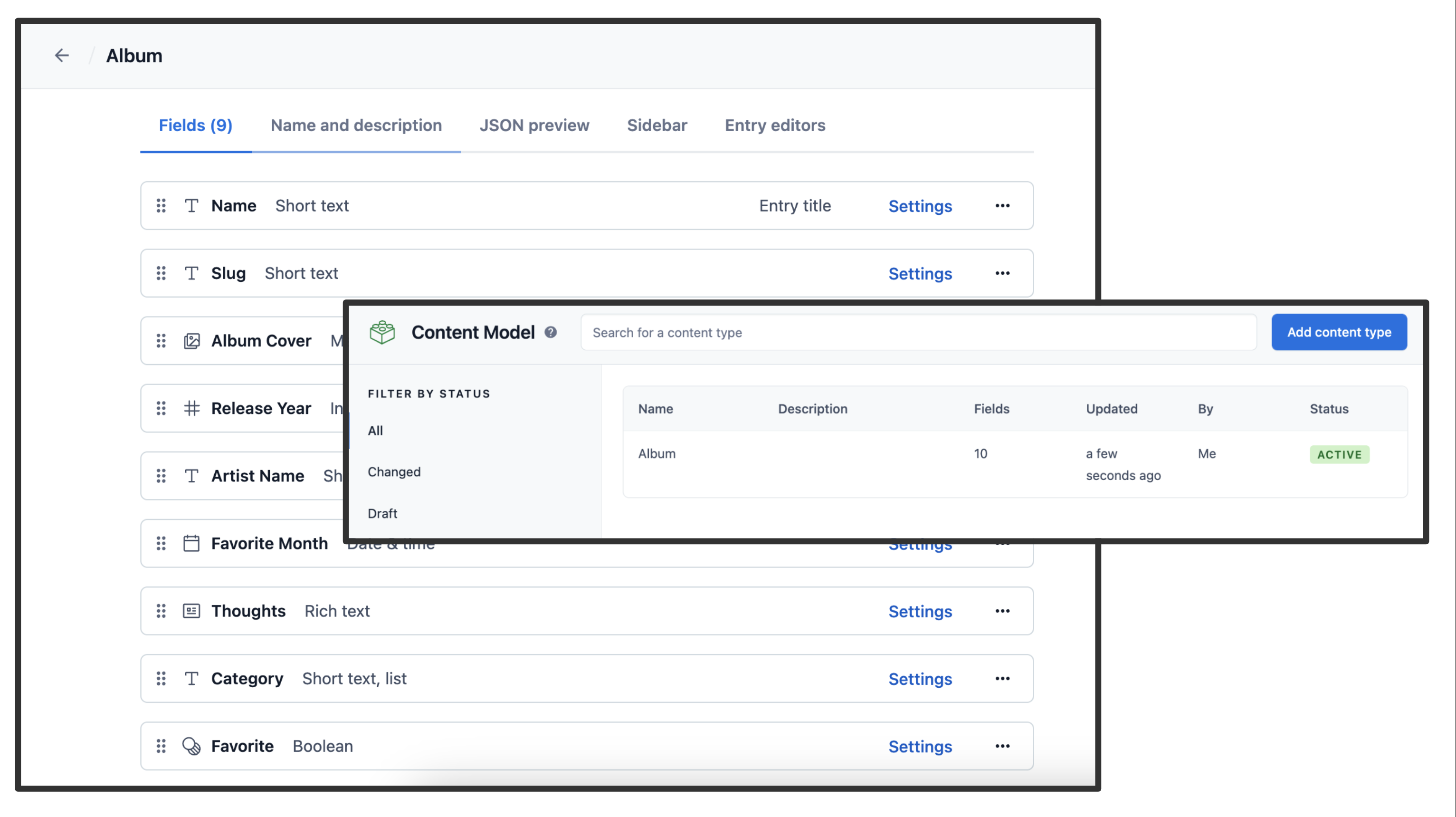Click the Favorite boolean icon

pos(190,746)
